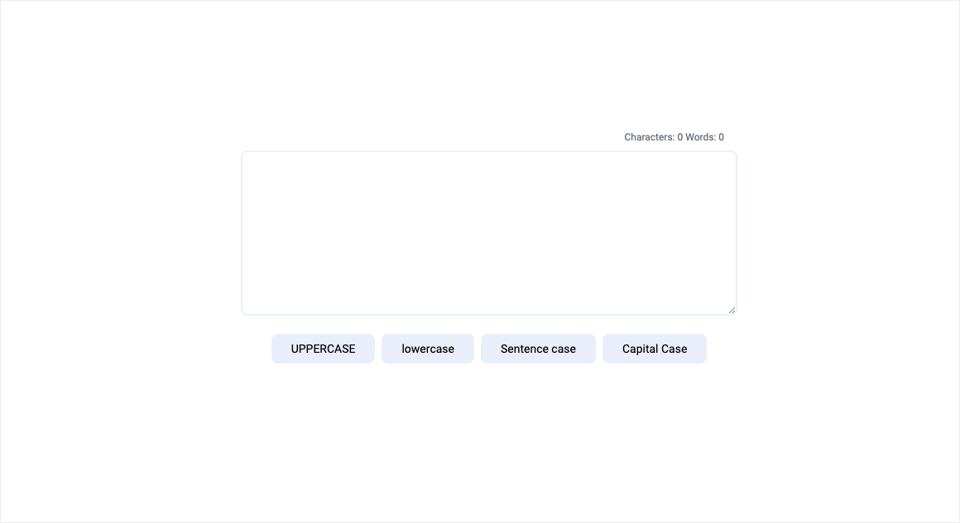Choose the Capital Case button
Viewport: 960px width, 523px height.
click(654, 348)
